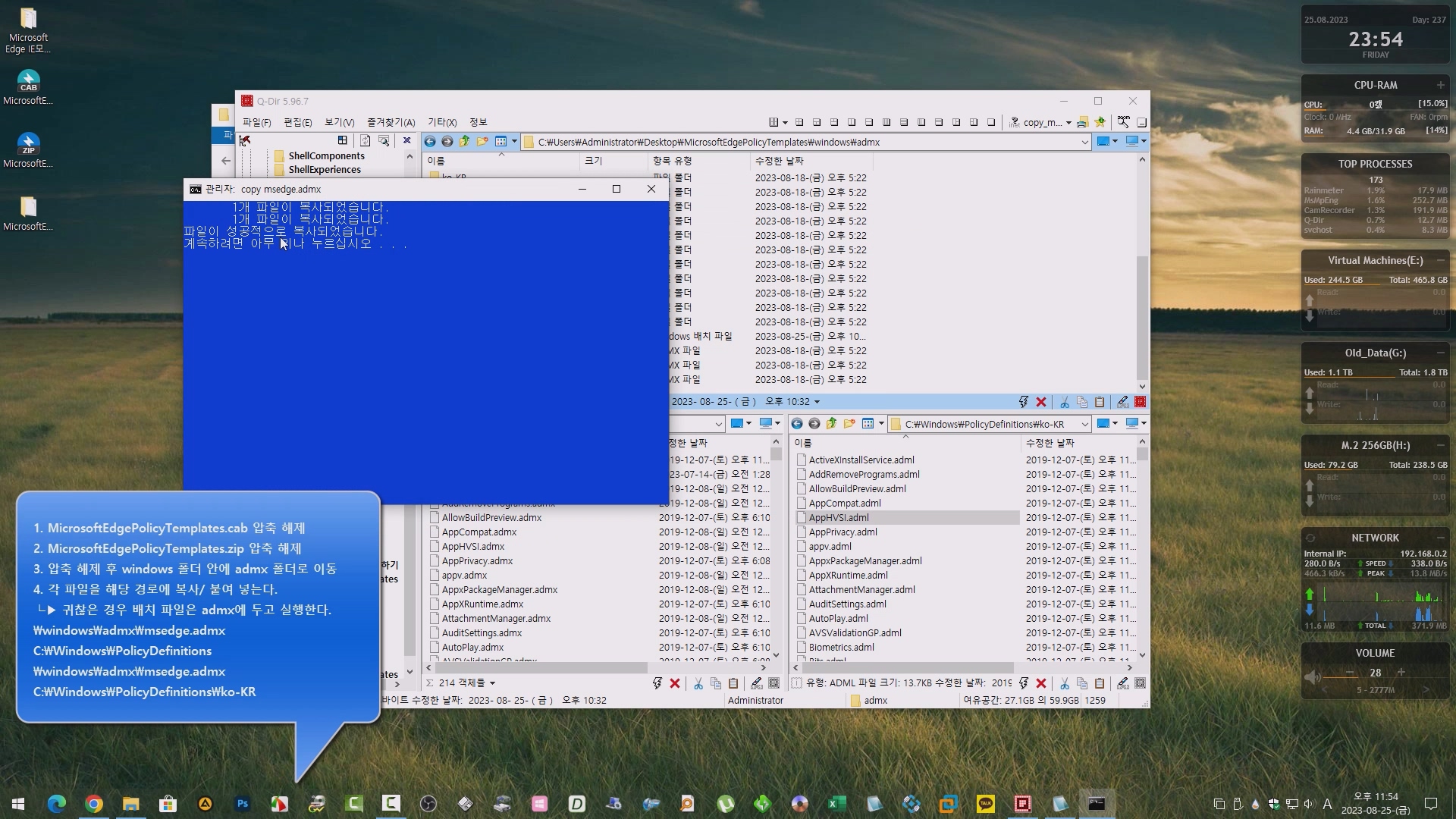Click the lightning icon in top pane status bar
This screenshot has width=1456, height=819.
click(1023, 402)
